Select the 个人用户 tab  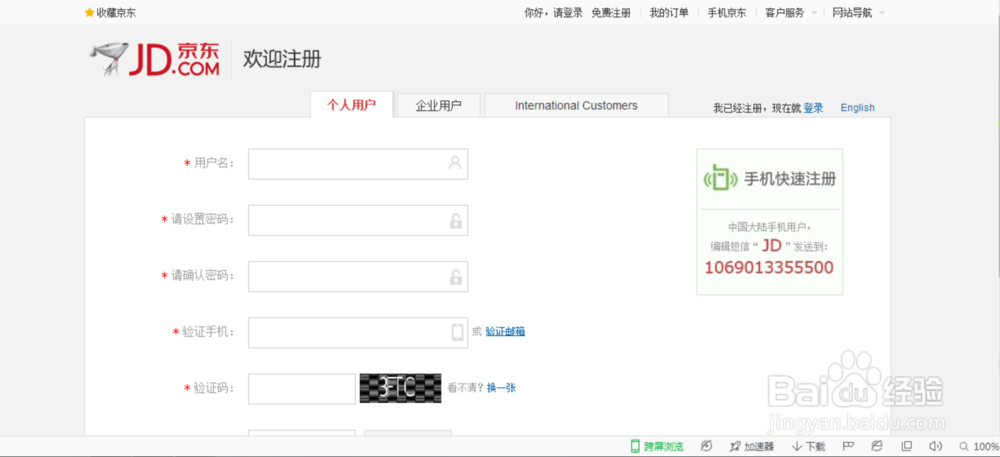click(351, 105)
